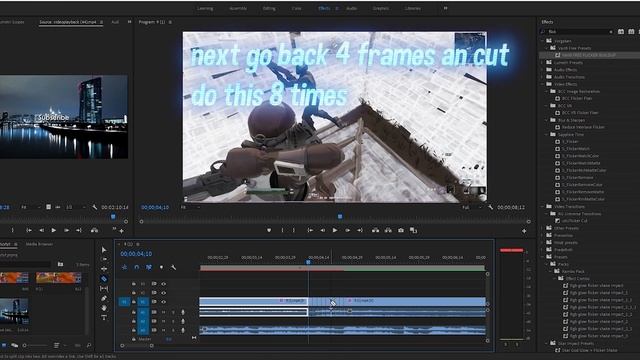Toggle V1 track output eye

click(164, 302)
